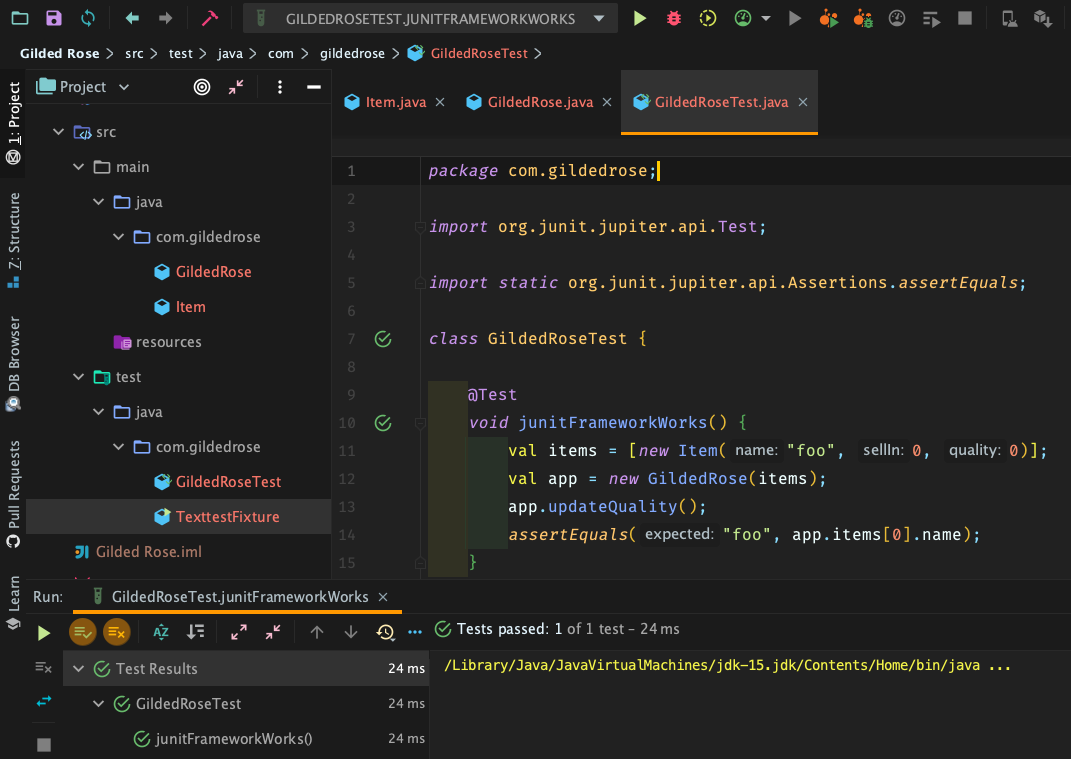Click the green Run button in the top toolbar
This screenshot has height=759, width=1071.
point(640,18)
